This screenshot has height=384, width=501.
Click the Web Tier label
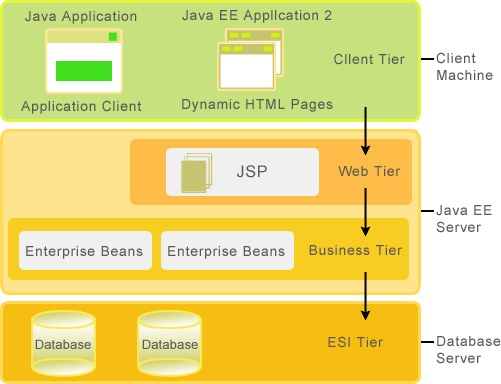tap(369, 171)
